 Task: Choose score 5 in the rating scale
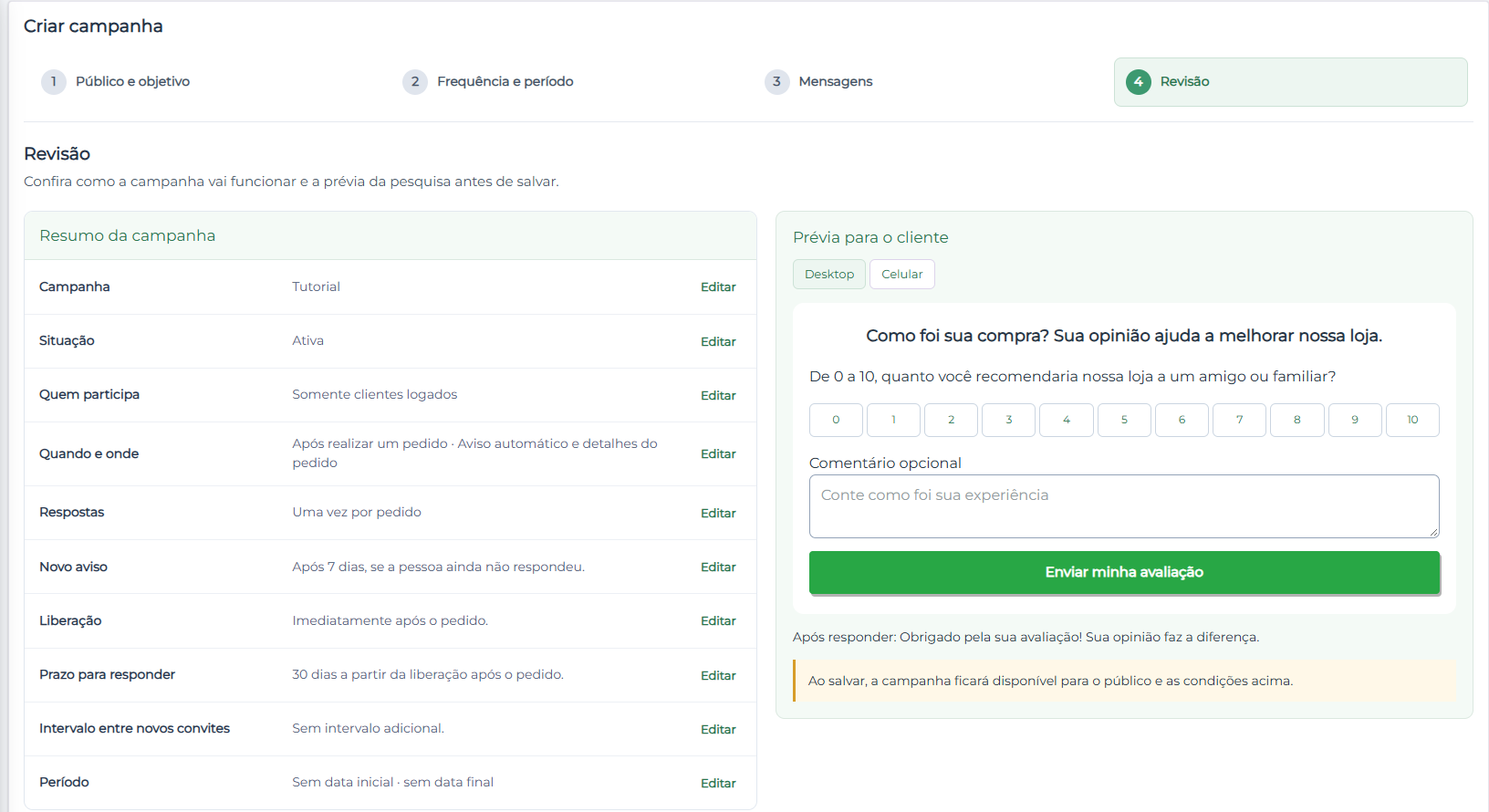pyautogui.click(x=1124, y=420)
